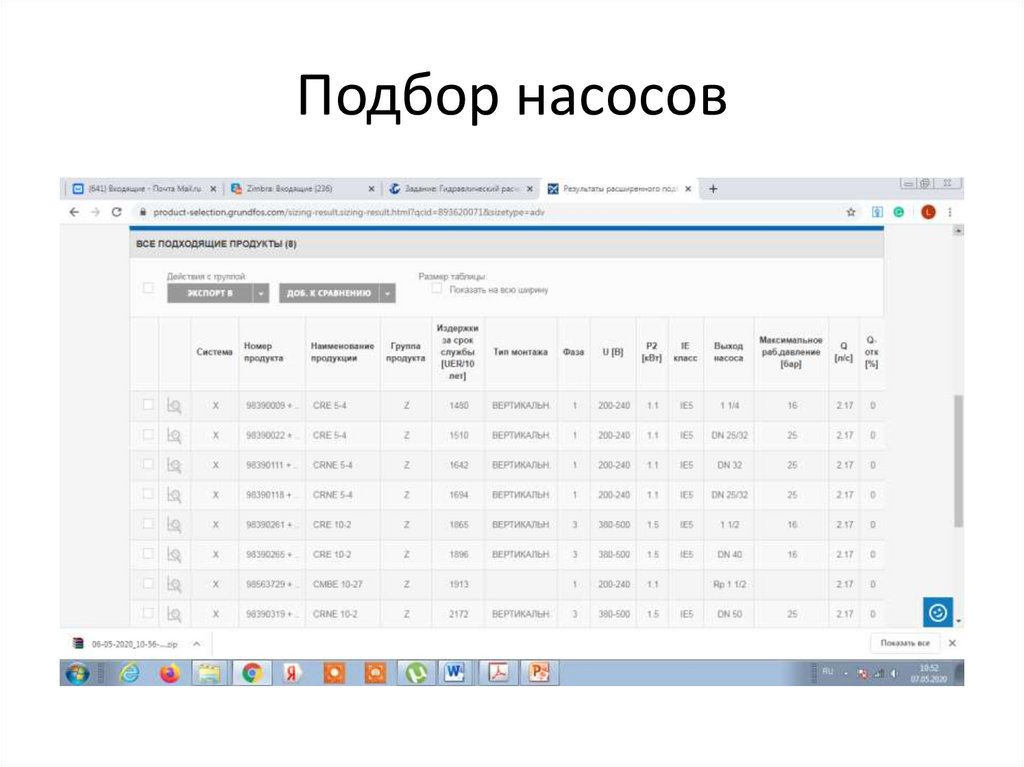Viewport: 1024px width, 767px height.
Task: Click inside the browser address bar
Action: (400, 212)
